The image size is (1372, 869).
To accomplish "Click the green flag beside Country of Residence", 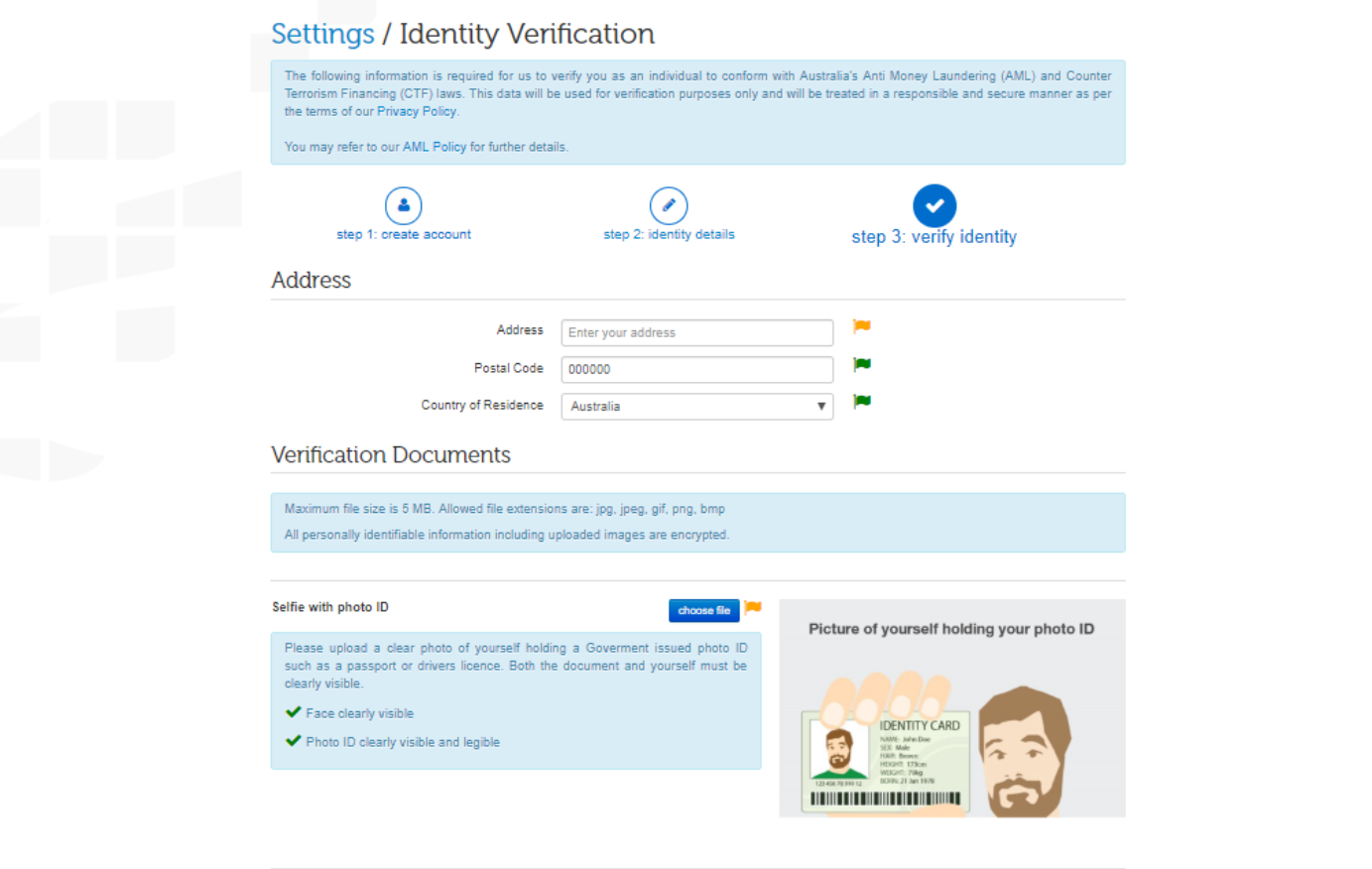I will coord(861,401).
